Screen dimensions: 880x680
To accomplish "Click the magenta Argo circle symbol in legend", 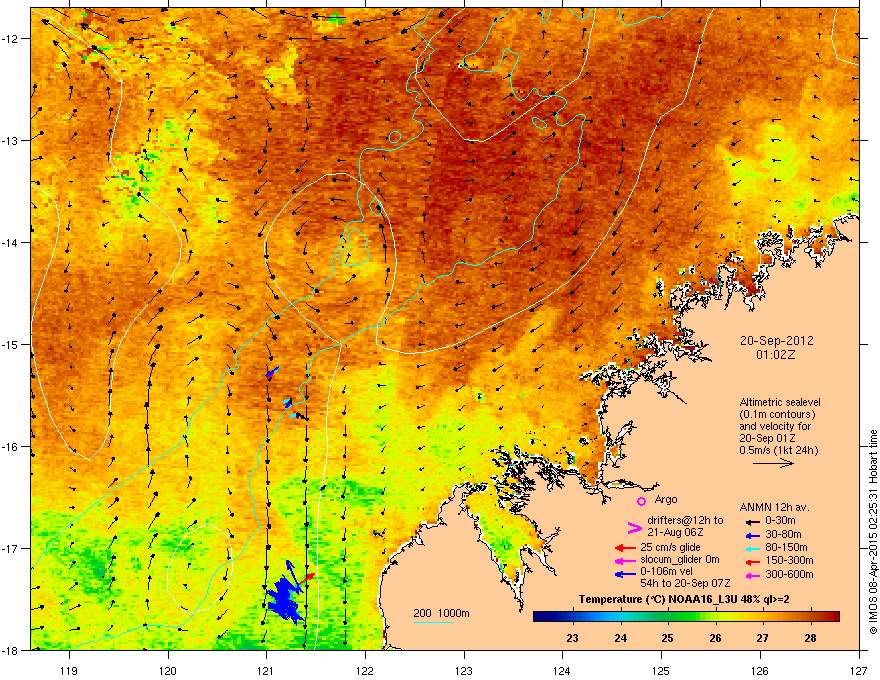I will [641, 501].
